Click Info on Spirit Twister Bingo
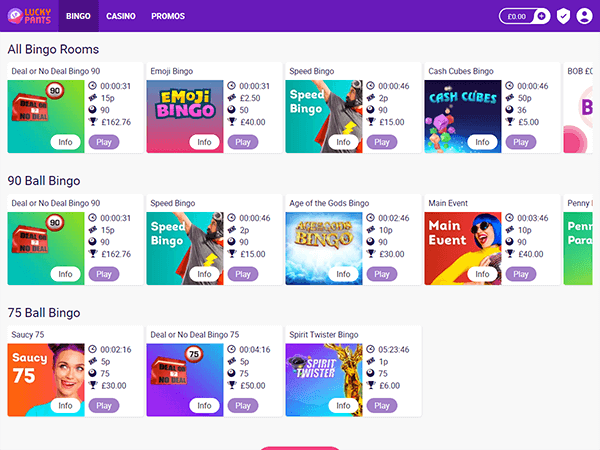This screenshot has width=600, height=450. (x=343, y=406)
